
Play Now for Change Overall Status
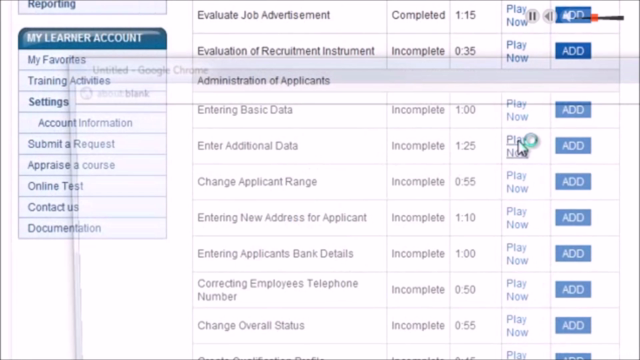pyautogui.click(x=517, y=326)
